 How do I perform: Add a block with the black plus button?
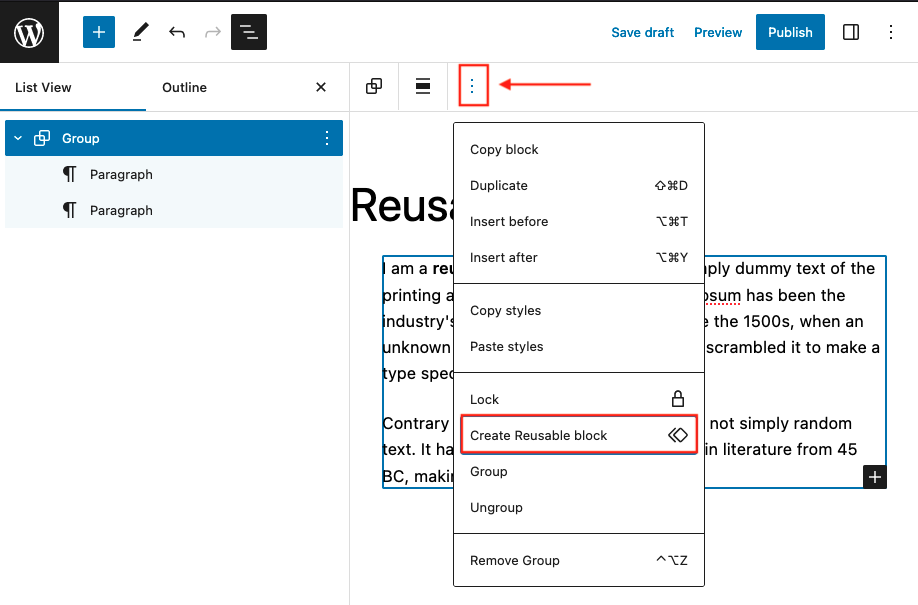(875, 477)
